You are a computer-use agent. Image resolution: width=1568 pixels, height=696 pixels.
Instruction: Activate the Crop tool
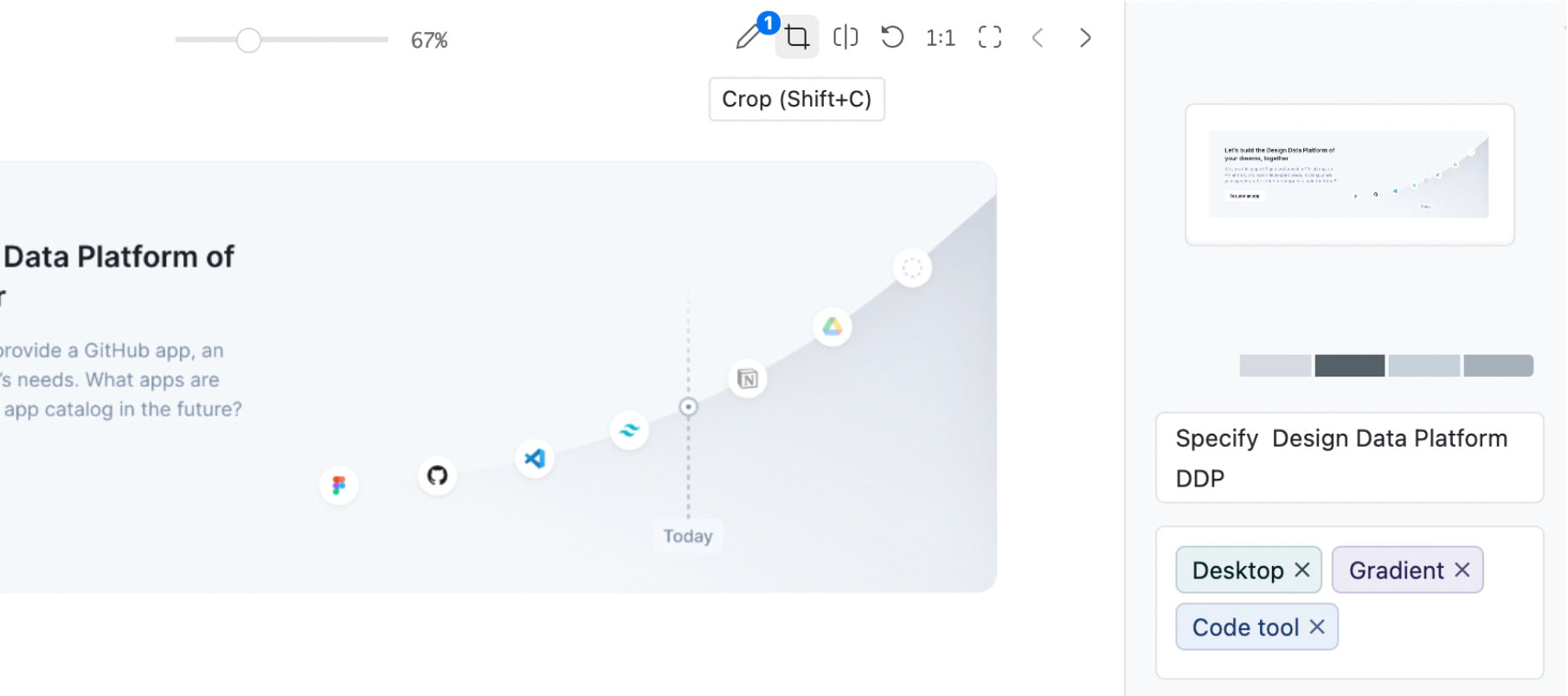[797, 37]
